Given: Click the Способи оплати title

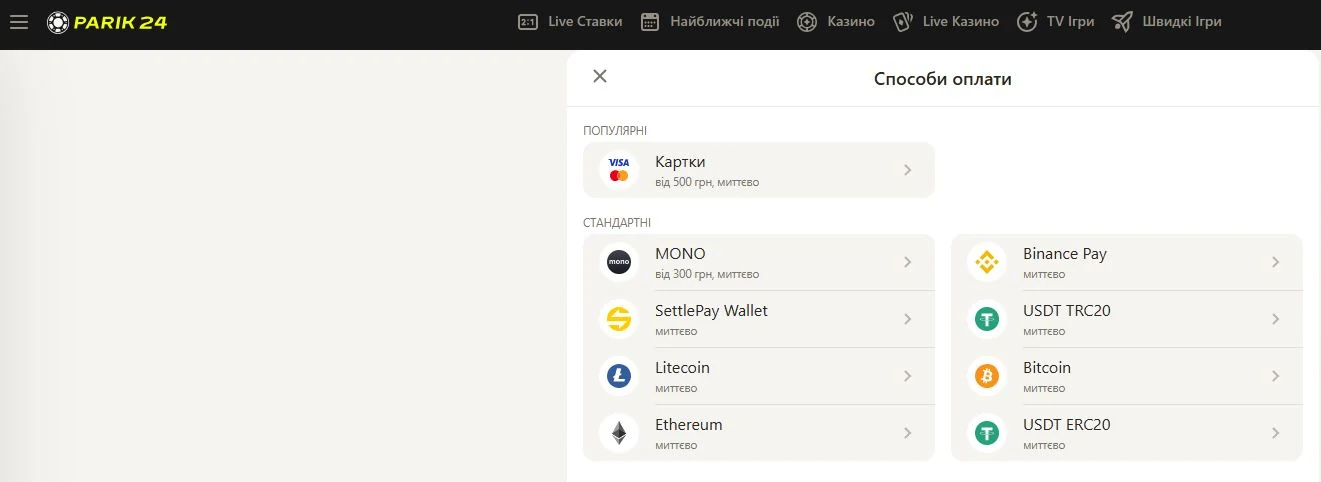Looking at the screenshot, I should pos(943,79).
